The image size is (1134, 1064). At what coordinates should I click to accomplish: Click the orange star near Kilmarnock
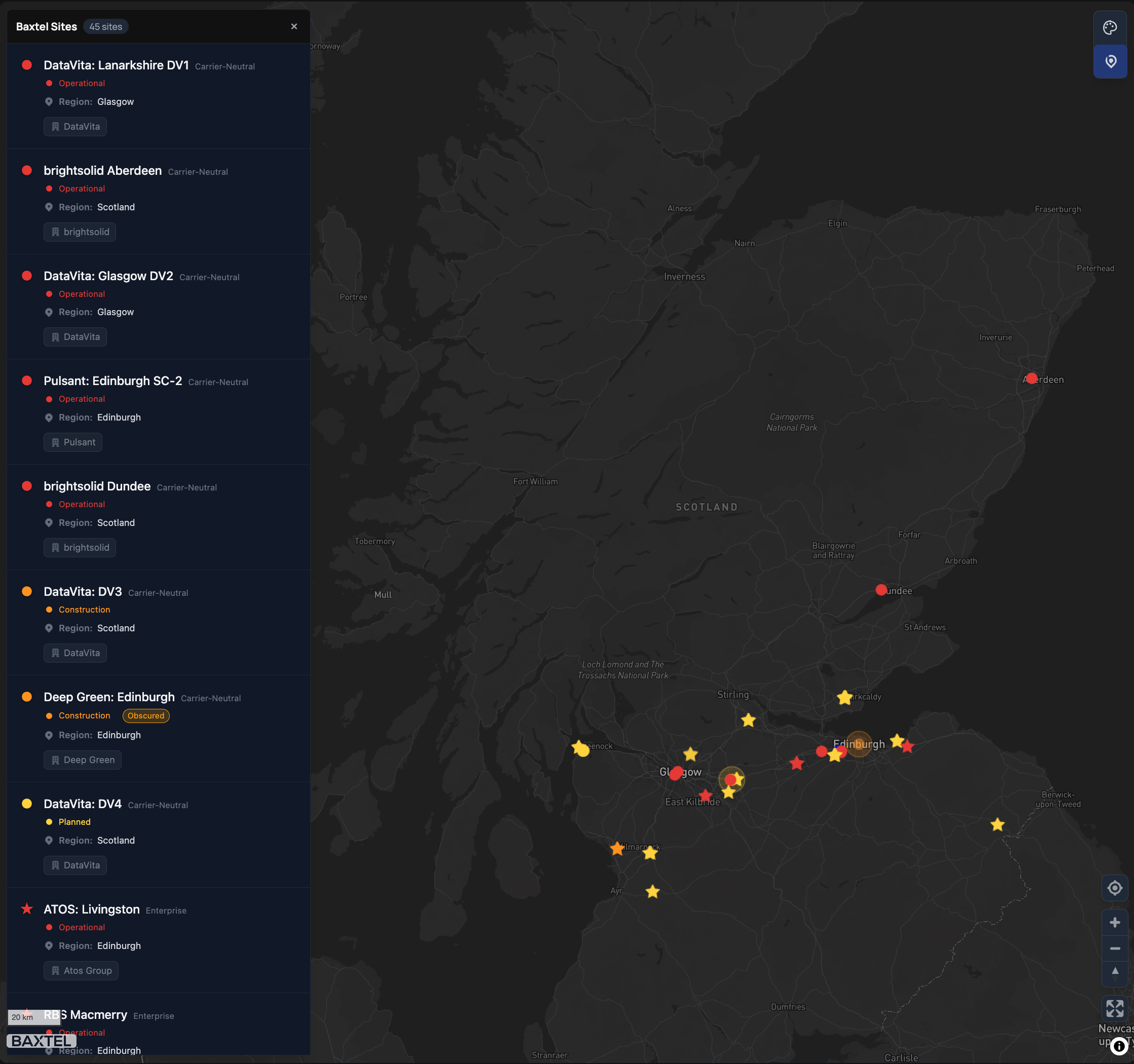tap(617, 848)
